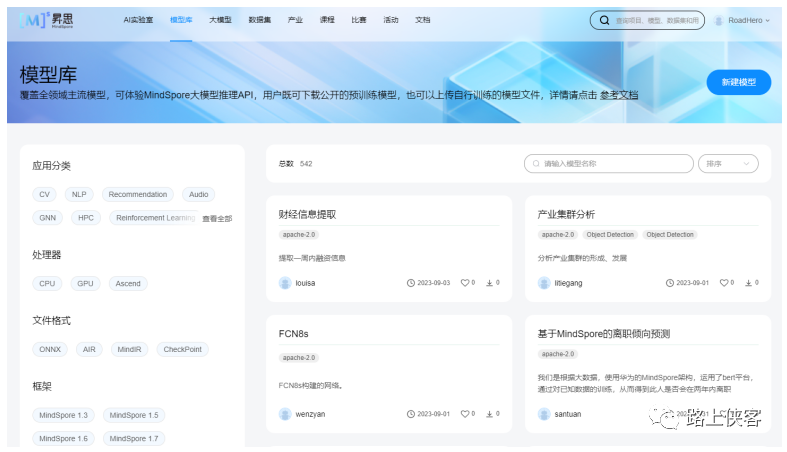The height and width of the screenshot is (452, 787).
Task: Open the 财经信息提取 model card title
Action: tap(307, 214)
